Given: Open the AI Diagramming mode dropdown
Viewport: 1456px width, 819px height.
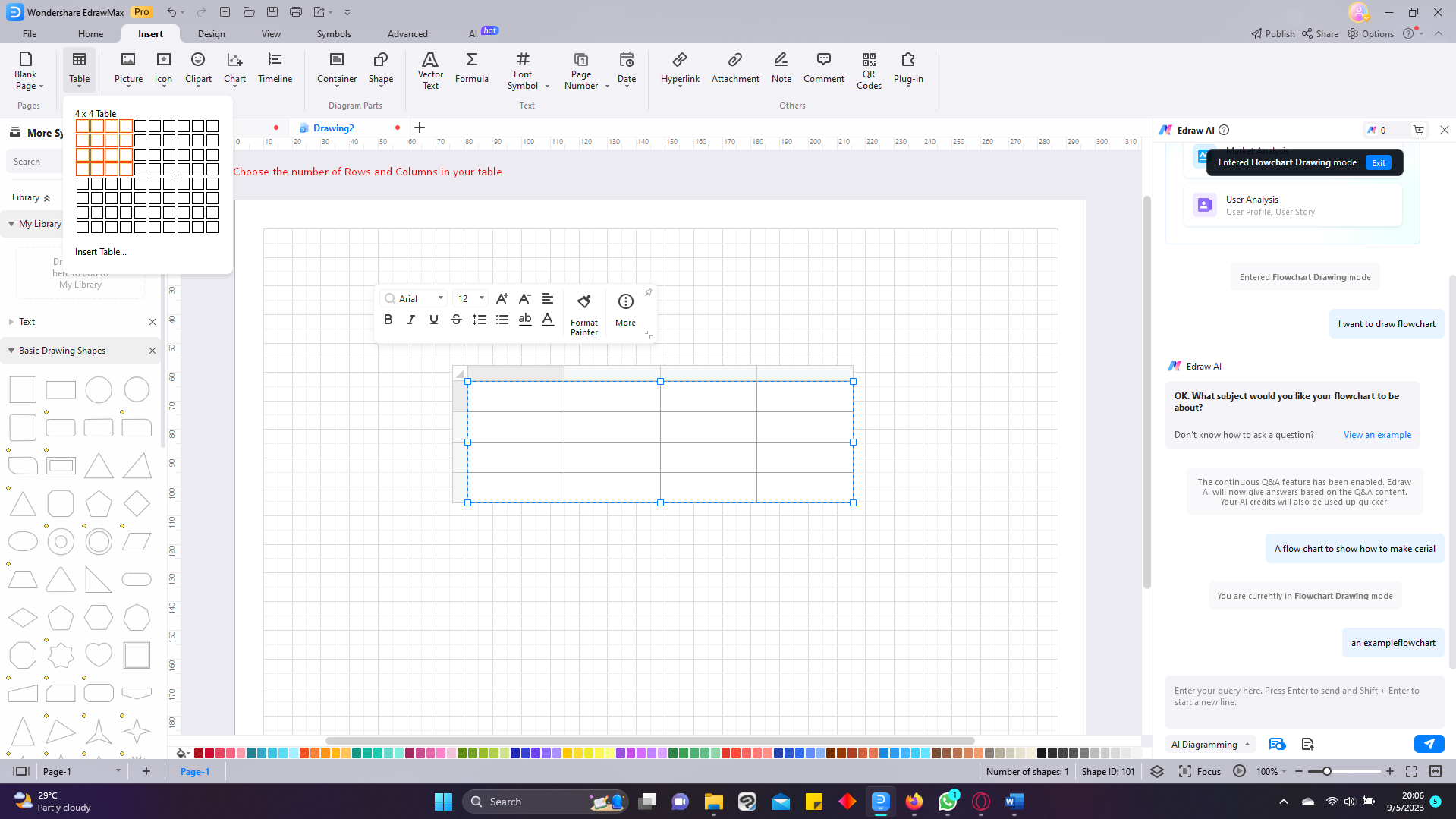Looking at the screenshot, I should click(x=1210, y=744).
